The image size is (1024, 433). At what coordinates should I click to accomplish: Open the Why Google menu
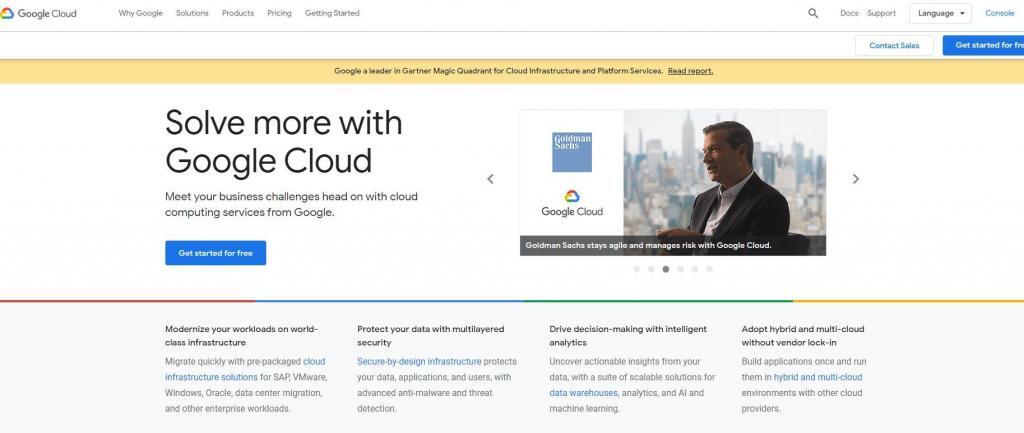point(140,13)
